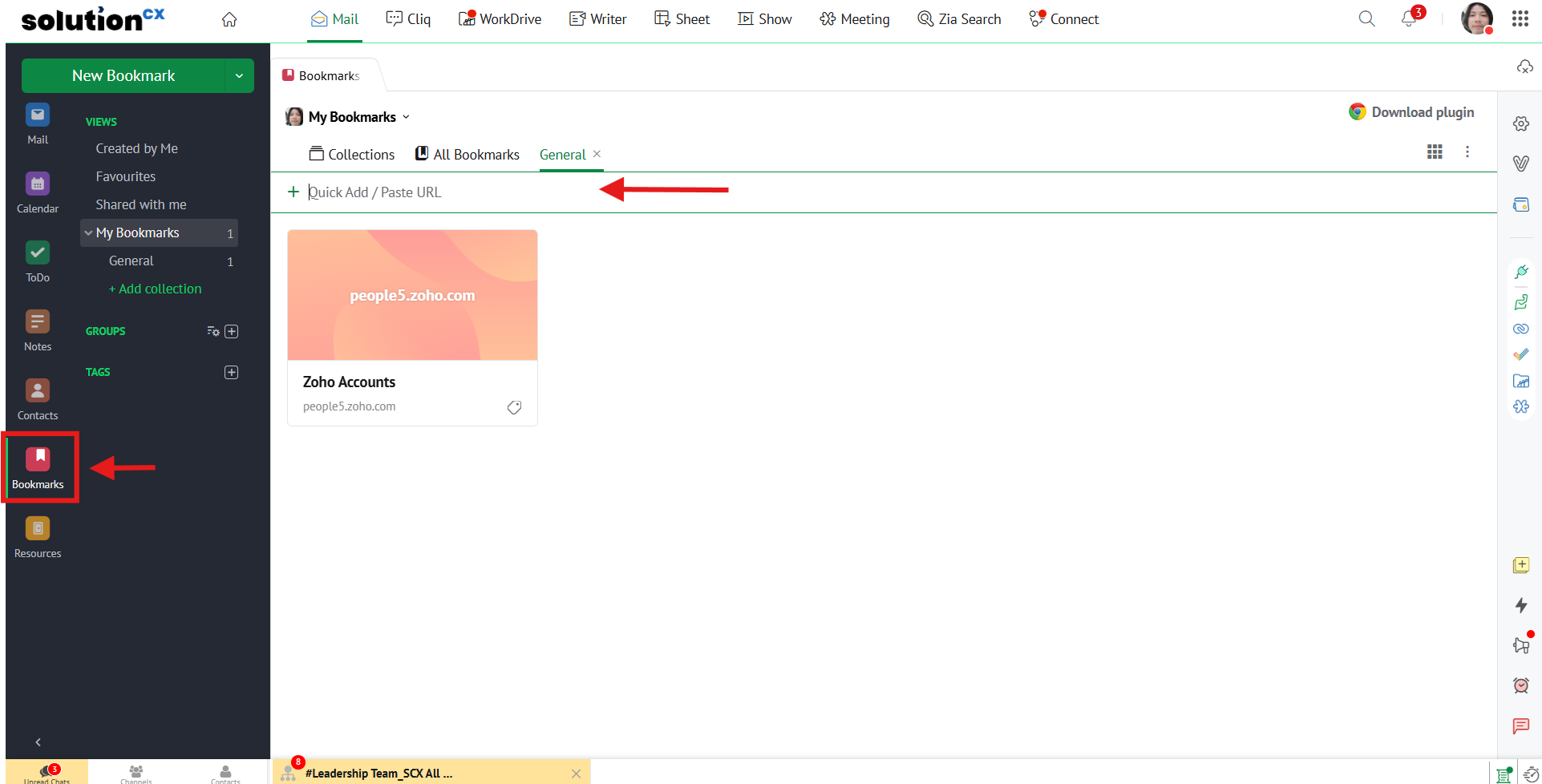Click Download plugin link

pyautogui.click(x=1411, y=112)
